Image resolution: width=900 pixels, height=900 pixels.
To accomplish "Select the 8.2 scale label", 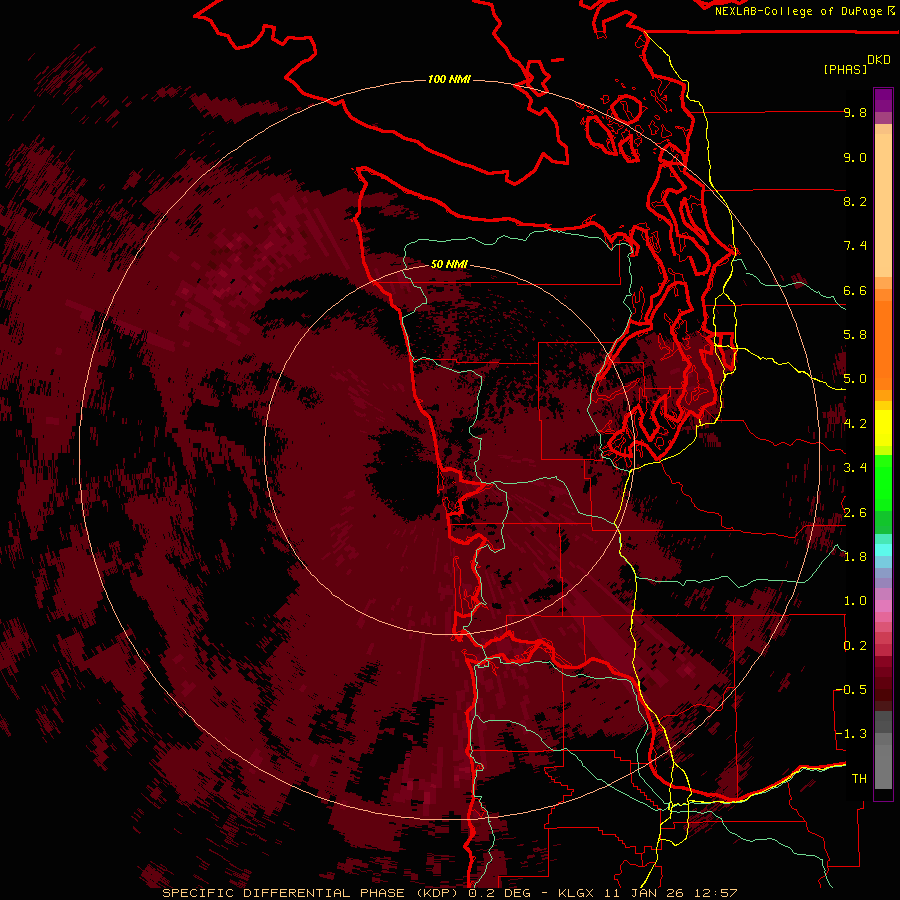I will (x=855, y=201).
